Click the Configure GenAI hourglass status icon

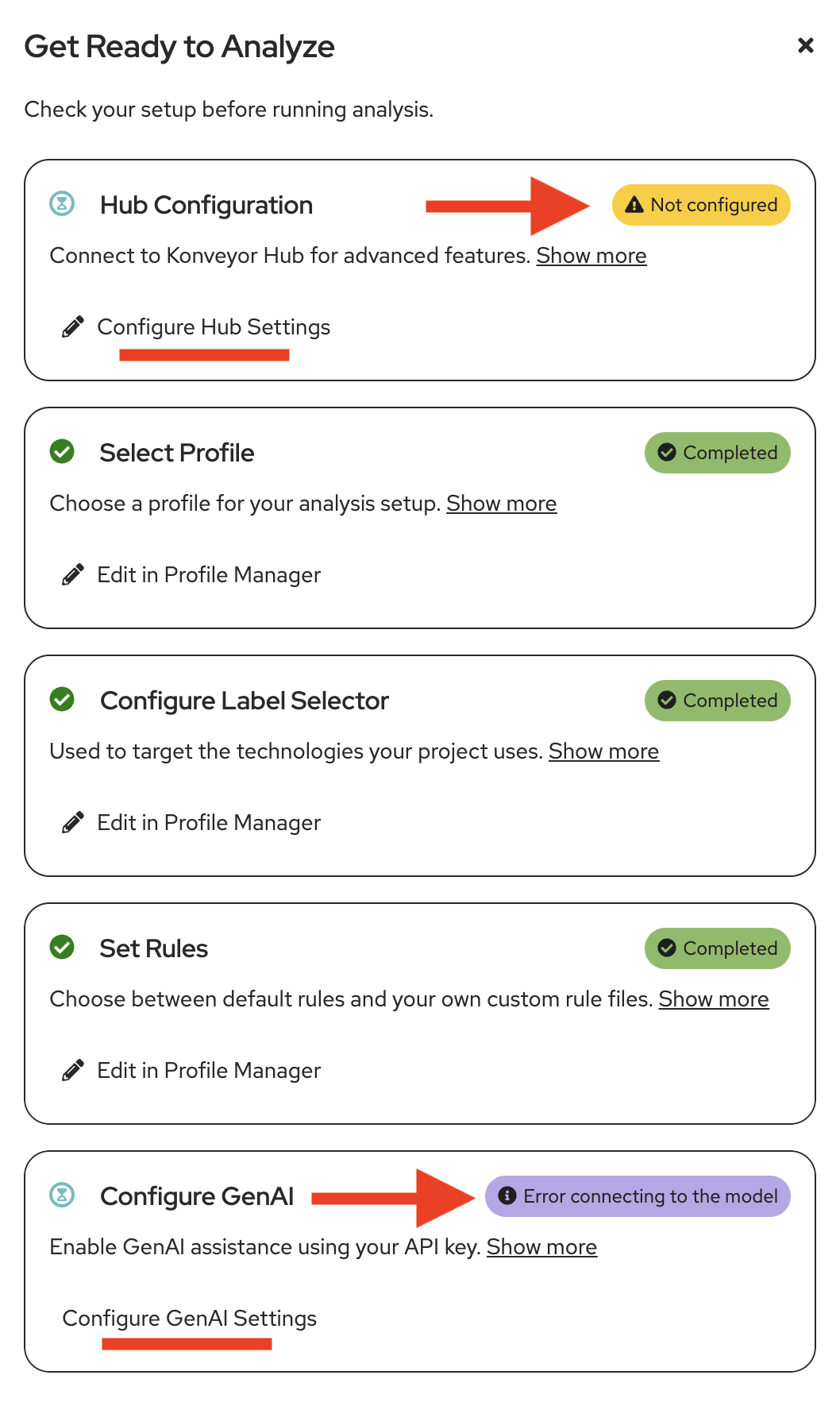62,1195
